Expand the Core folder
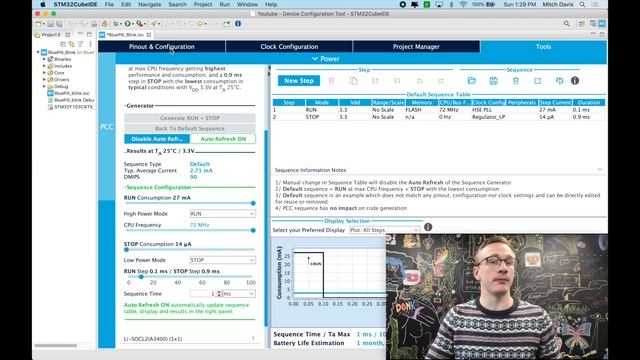This screenshot has height=360, width=640. (44, 73)
